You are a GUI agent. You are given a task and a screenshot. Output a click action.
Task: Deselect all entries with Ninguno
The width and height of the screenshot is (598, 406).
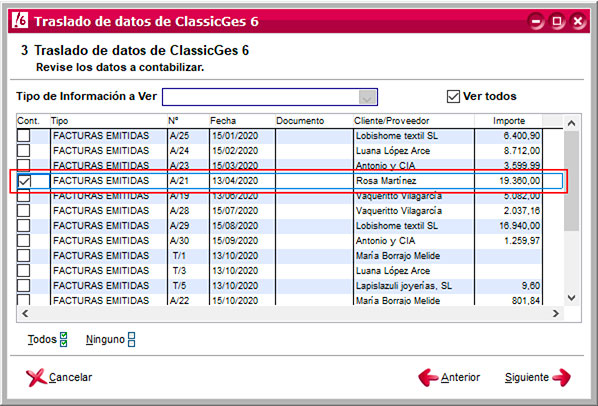[x=105, y=339]
